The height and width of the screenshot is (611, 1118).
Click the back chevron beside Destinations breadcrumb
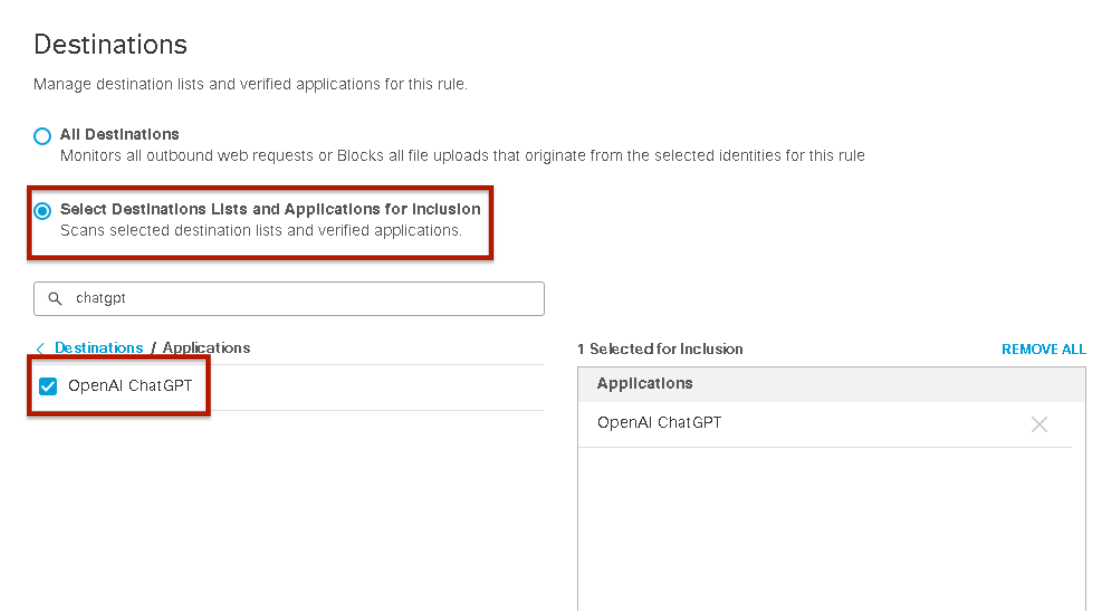(x=40, y=349)
